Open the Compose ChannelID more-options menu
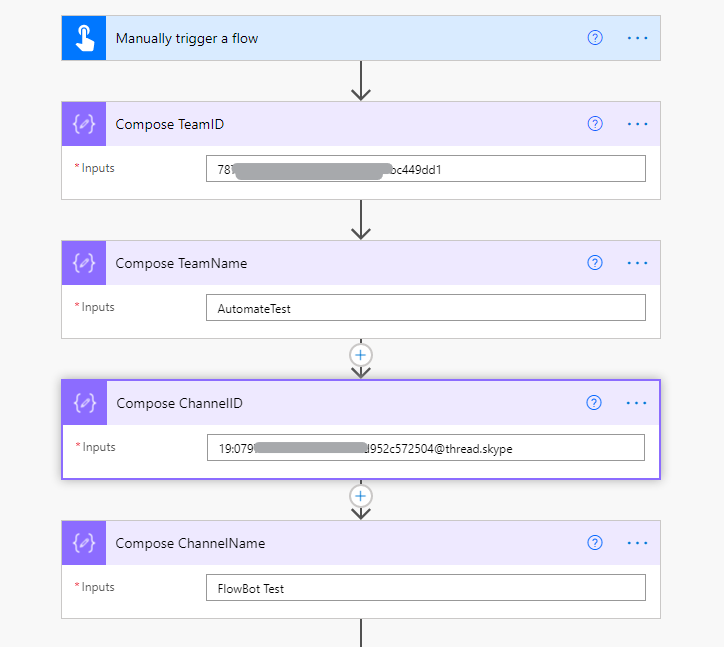Viewport: 724px width, 647px height. point(636,403)
